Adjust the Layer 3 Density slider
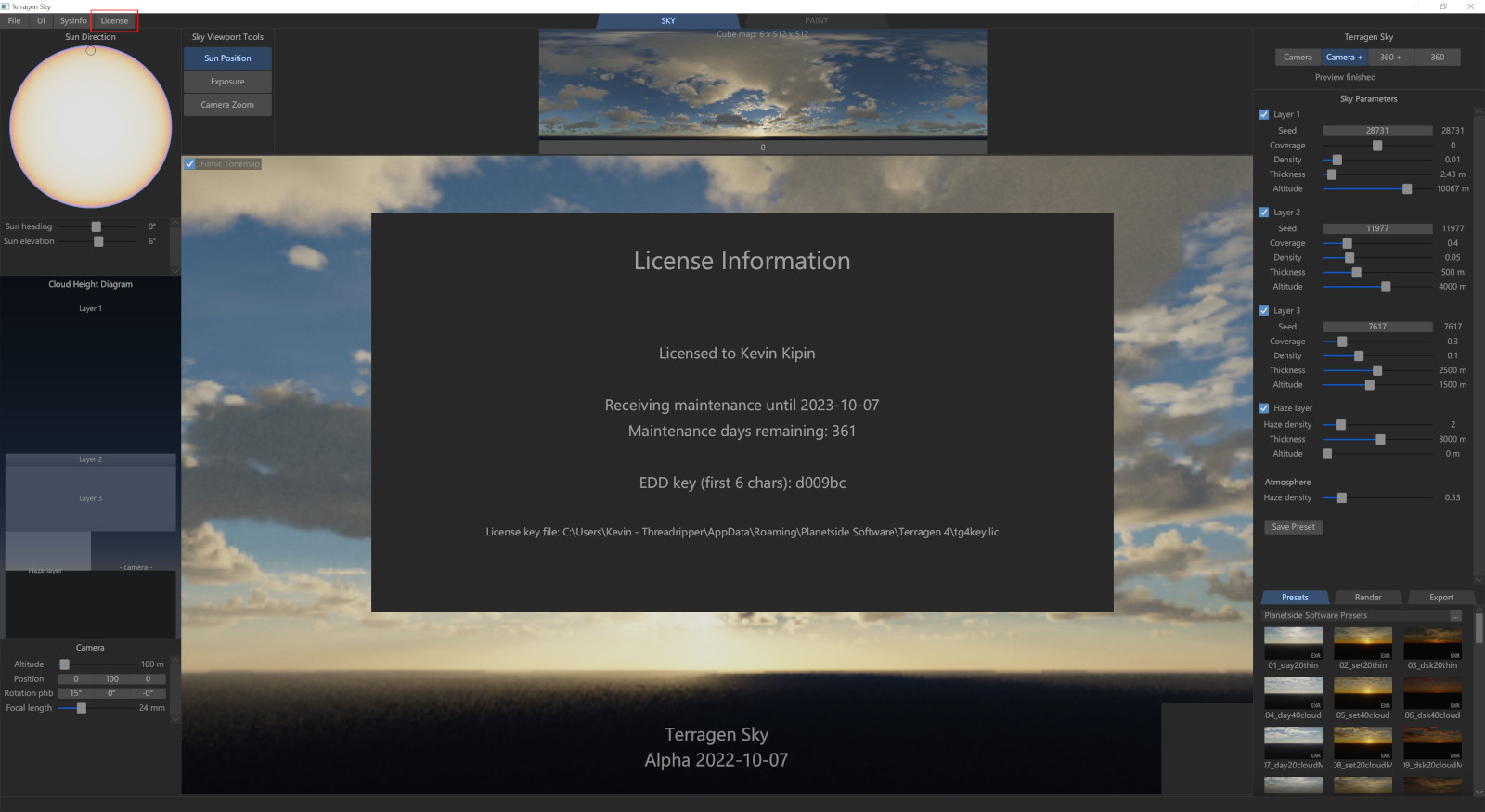 click(1377, 356)
